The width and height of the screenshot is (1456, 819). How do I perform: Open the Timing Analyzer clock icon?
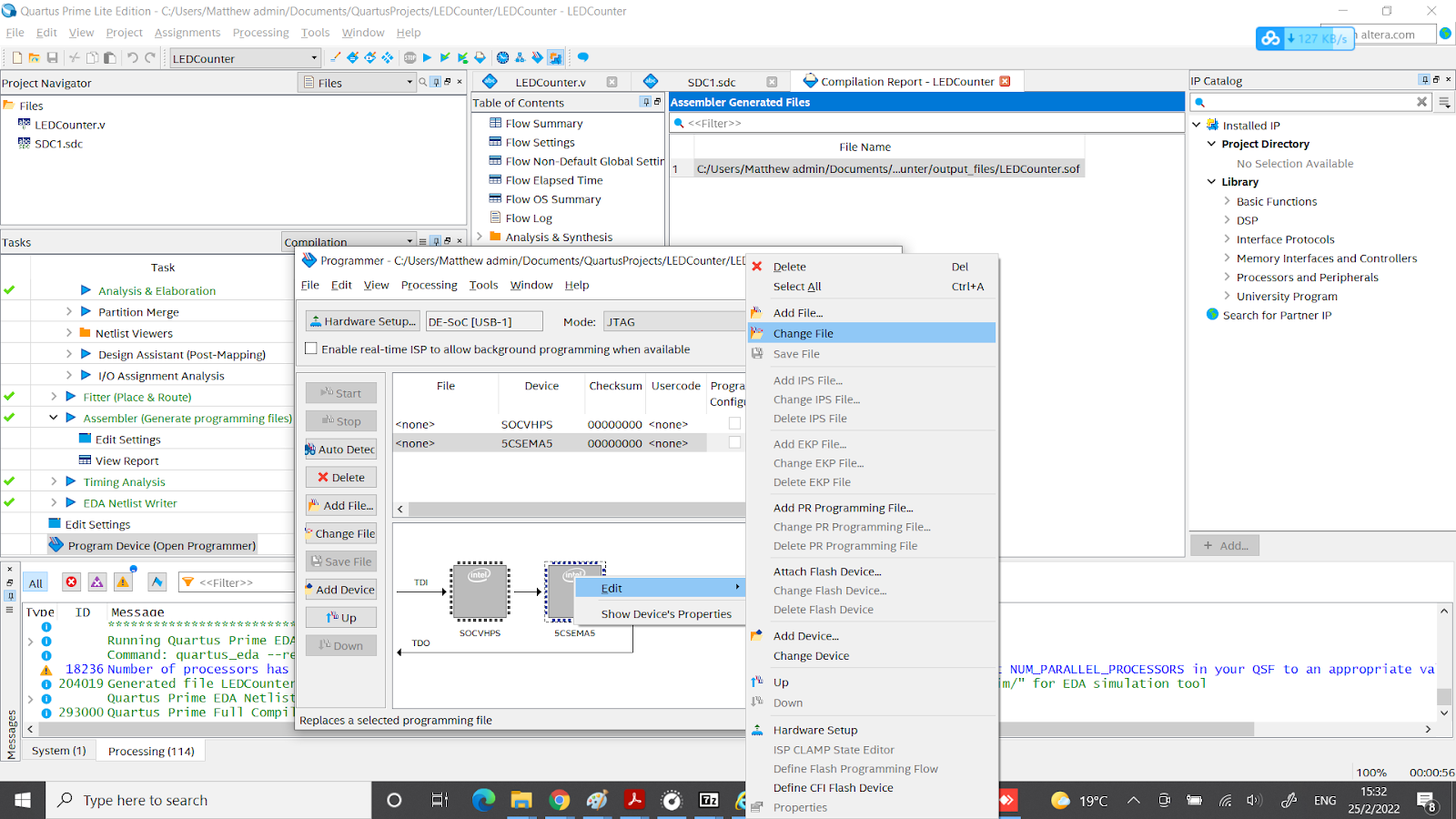(502, 57)
